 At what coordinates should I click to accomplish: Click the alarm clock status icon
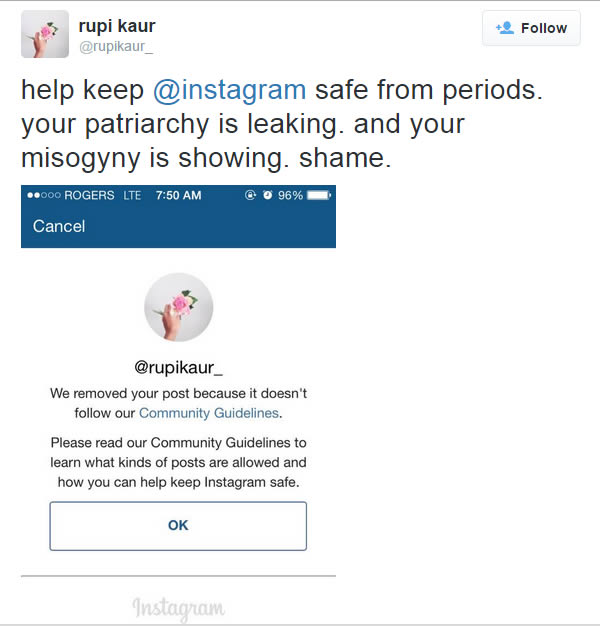click(267, 195)
